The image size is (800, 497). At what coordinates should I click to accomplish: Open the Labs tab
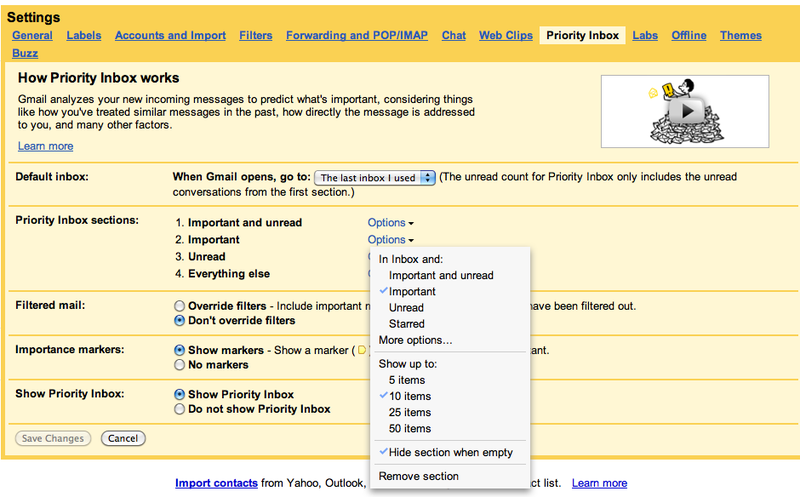(x=645, y=35)
